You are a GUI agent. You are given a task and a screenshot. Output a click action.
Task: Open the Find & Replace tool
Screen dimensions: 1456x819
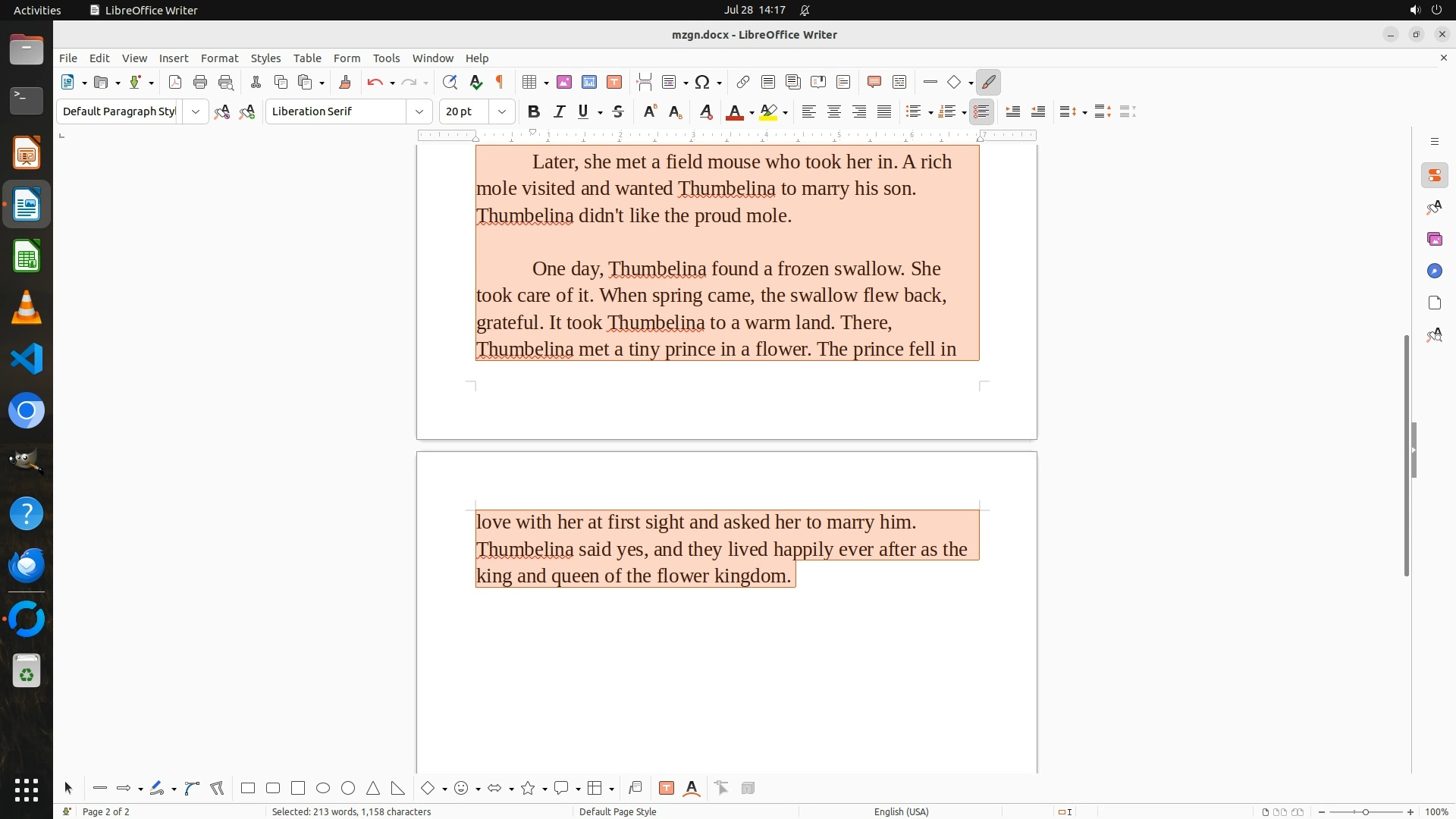450,83
